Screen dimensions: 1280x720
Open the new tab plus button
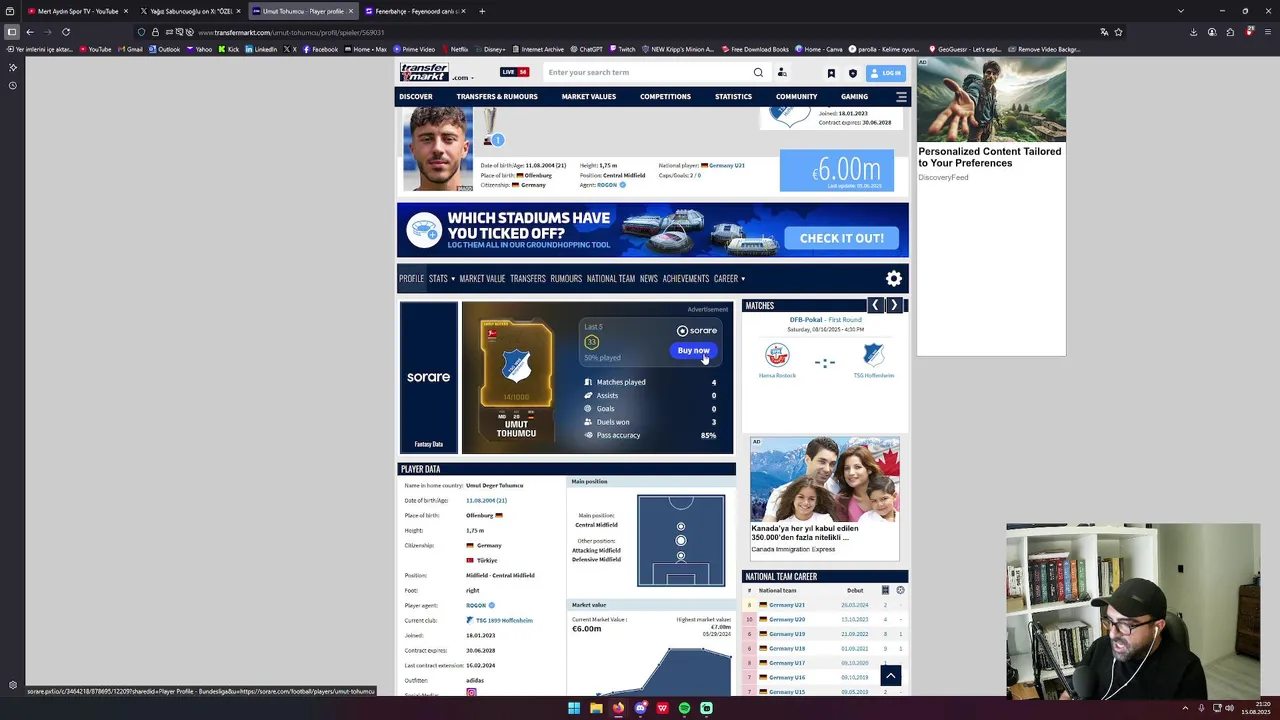pos(482,11)
